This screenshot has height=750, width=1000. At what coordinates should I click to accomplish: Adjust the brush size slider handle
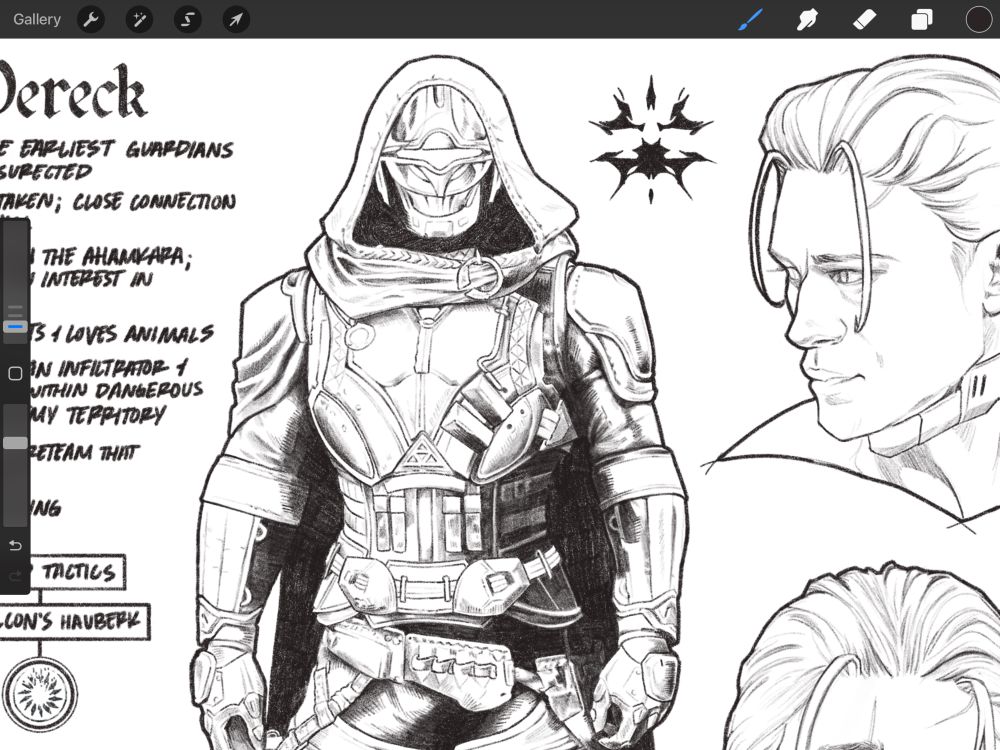click(x=15, y=327)
